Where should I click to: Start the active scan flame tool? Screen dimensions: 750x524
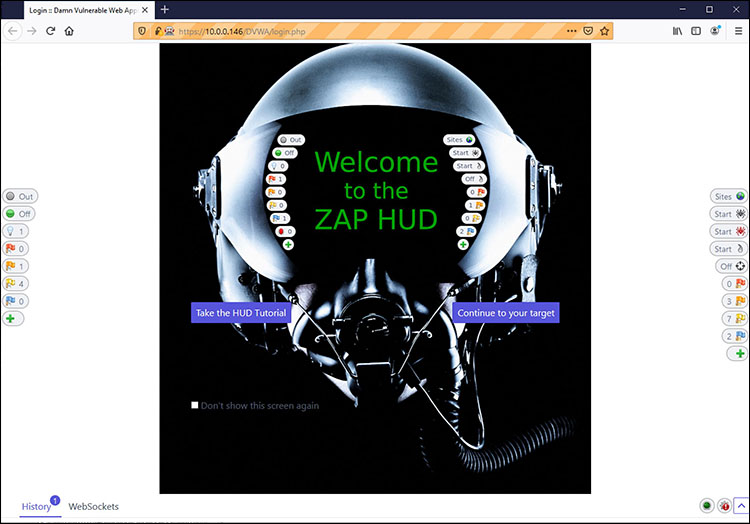(x=729, y=249)
